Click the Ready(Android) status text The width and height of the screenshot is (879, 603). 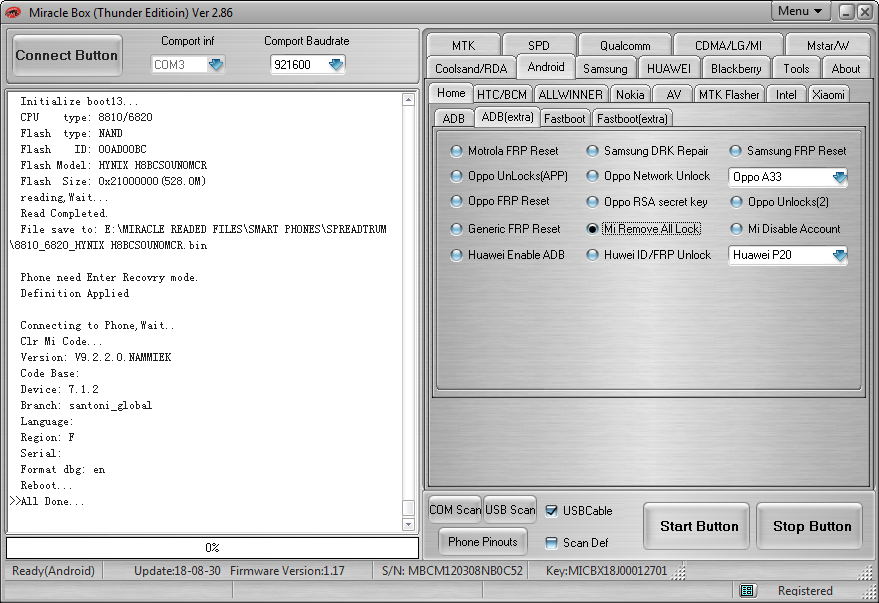(53, 570)
